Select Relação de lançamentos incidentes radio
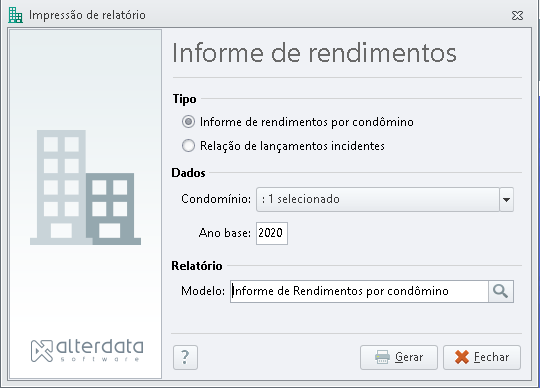The height and width of the screenshot is (388, 541). click(x=188, y=146)
